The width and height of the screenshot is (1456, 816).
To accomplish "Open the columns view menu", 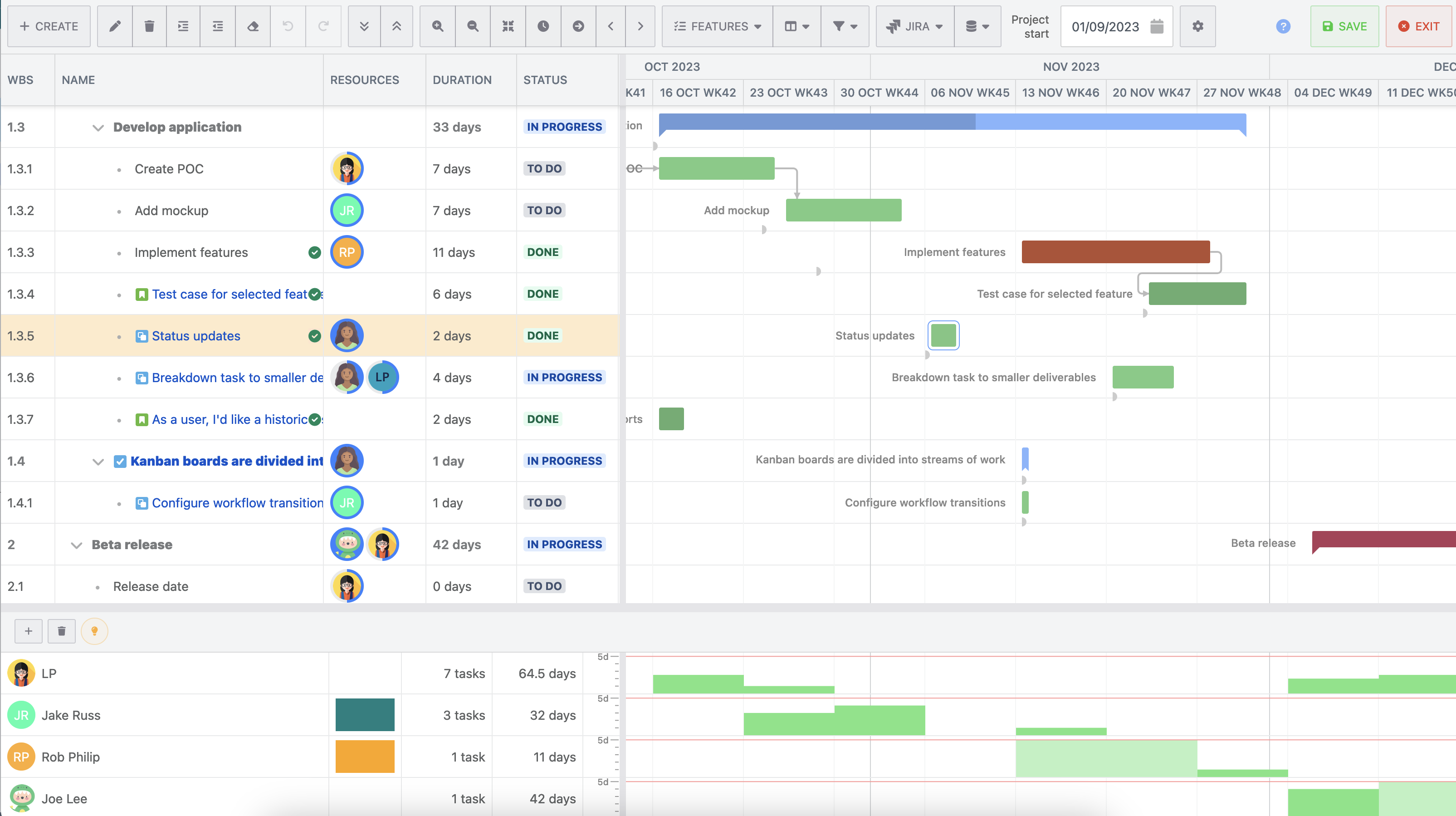I will tap(796, 26).
